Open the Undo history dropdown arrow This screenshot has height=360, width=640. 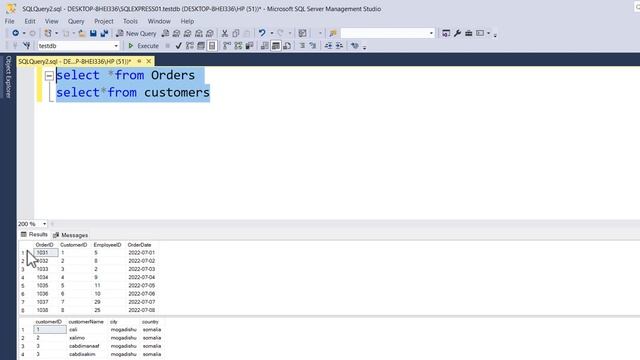point(271,33)
